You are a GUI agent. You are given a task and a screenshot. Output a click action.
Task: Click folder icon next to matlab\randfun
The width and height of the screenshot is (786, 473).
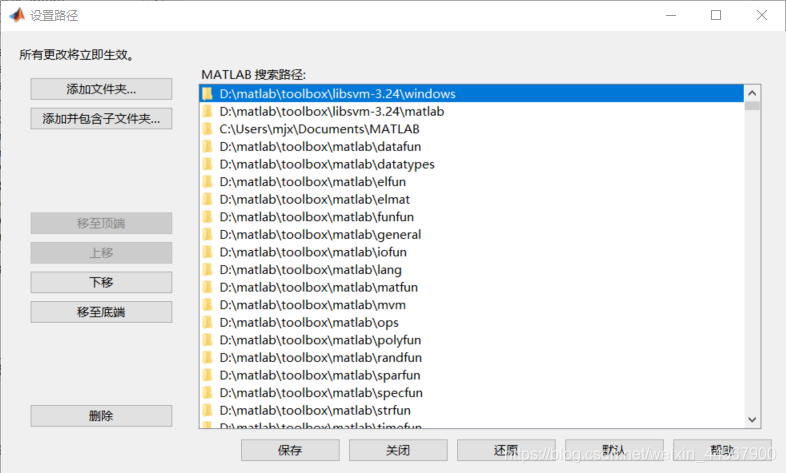coord(208,357)
